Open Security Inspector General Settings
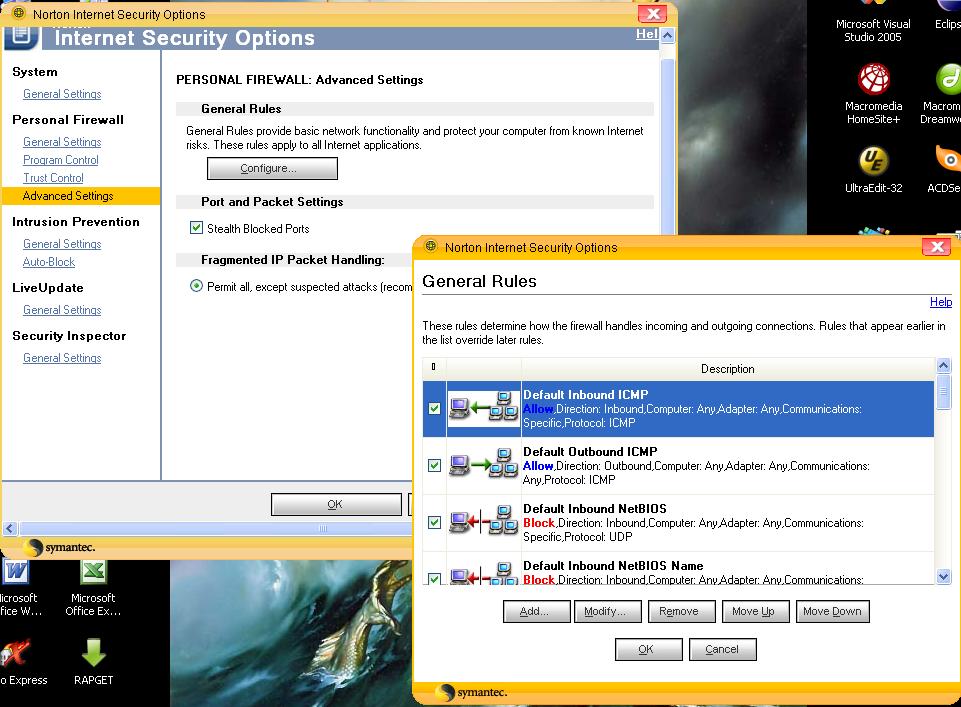 (62, 358)
